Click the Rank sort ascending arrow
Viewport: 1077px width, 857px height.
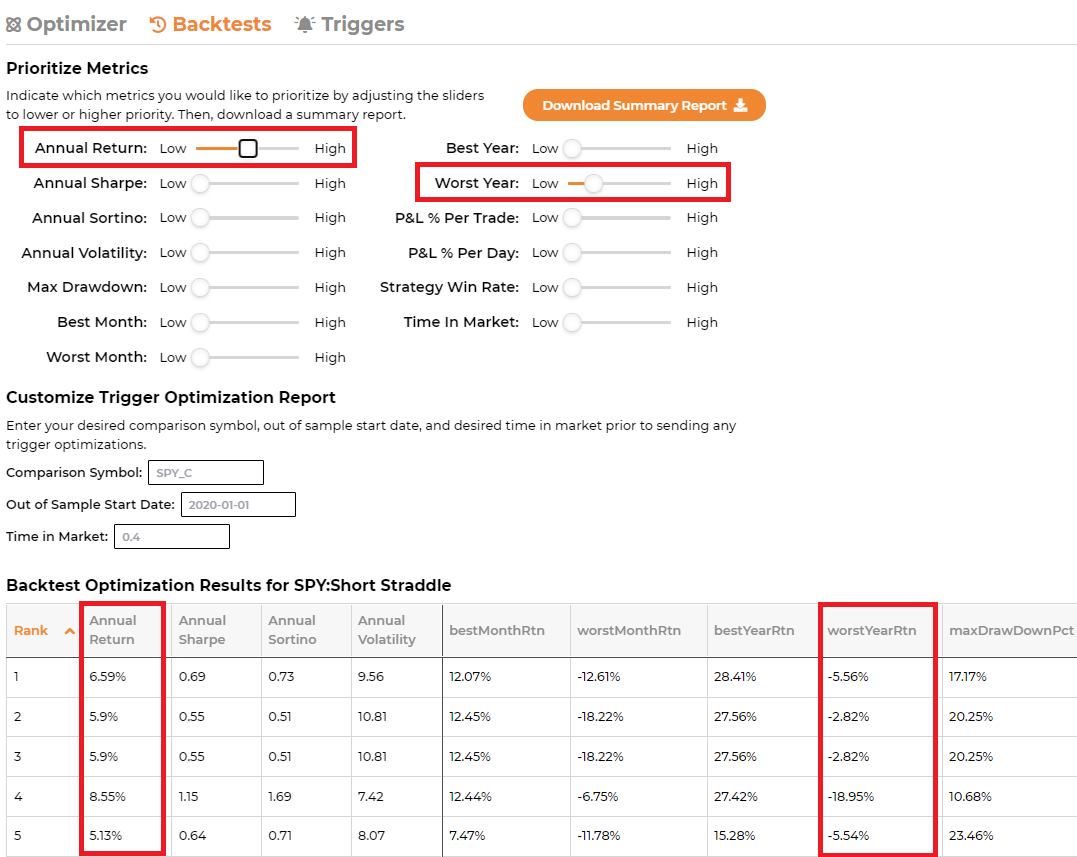[x=69, y=631]
